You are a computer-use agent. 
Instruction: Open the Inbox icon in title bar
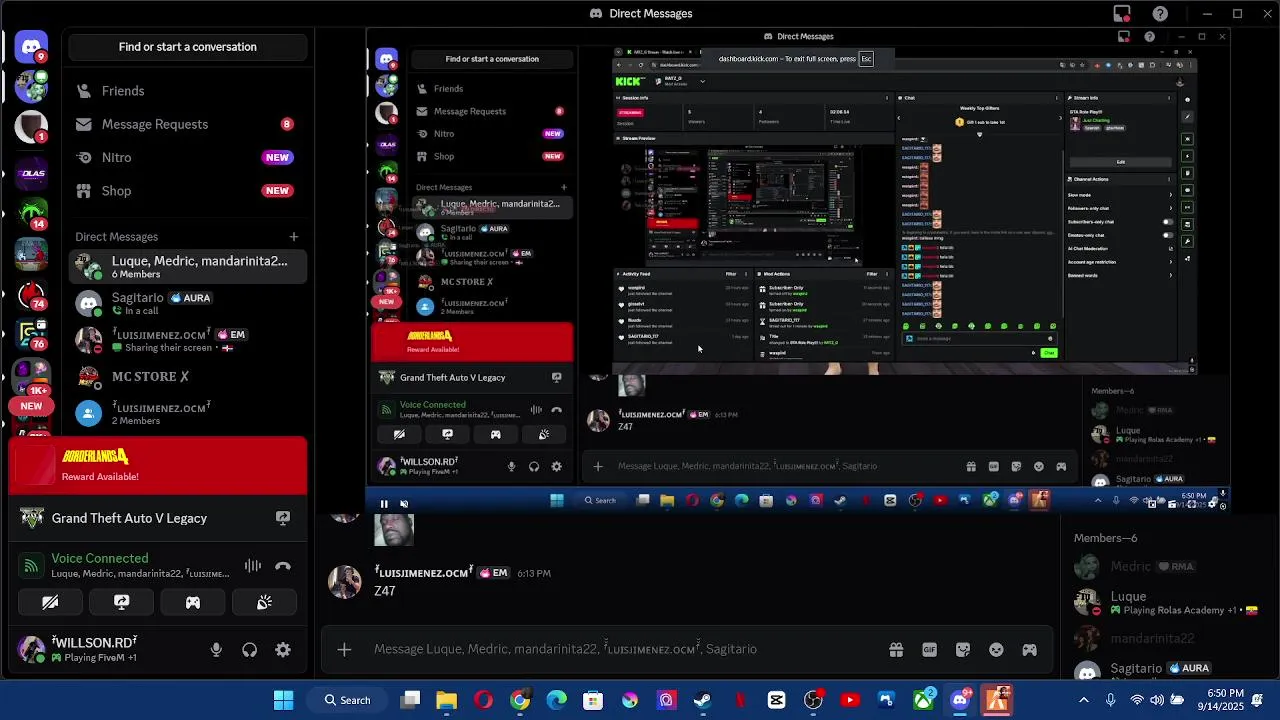pos(1122,14)
